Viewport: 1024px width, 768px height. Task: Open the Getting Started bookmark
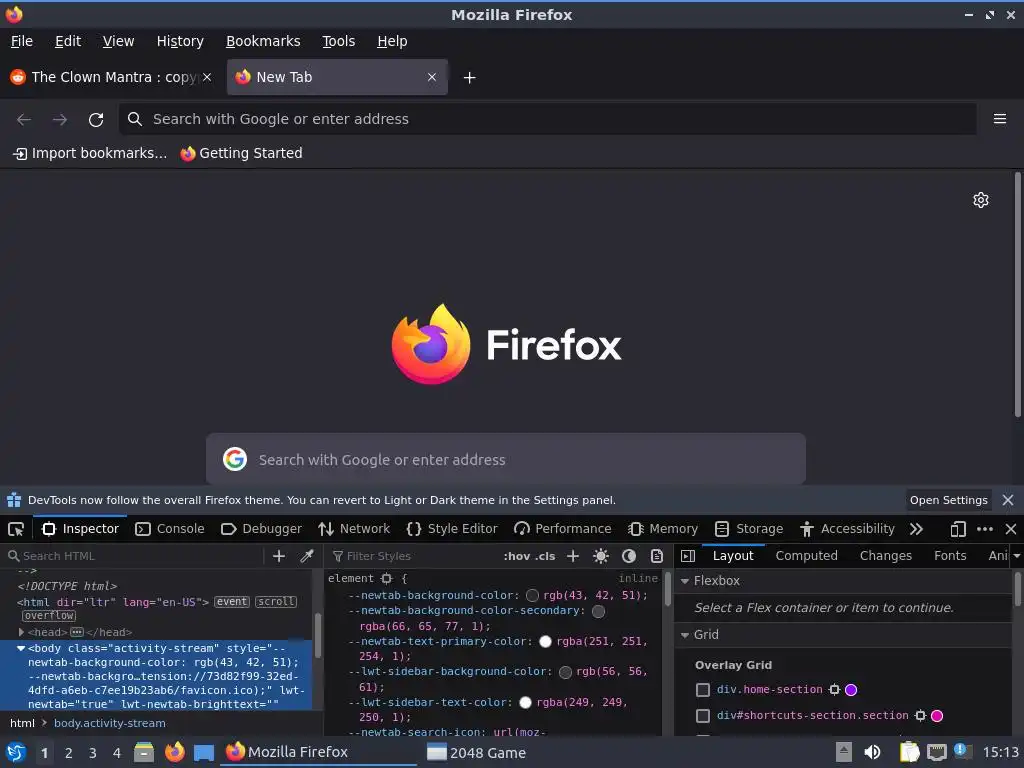(x=242, y=153)
